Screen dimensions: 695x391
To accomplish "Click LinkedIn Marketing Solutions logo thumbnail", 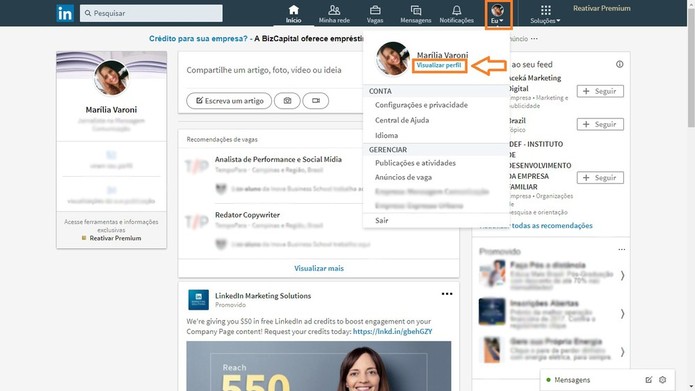I will point(198,300).
